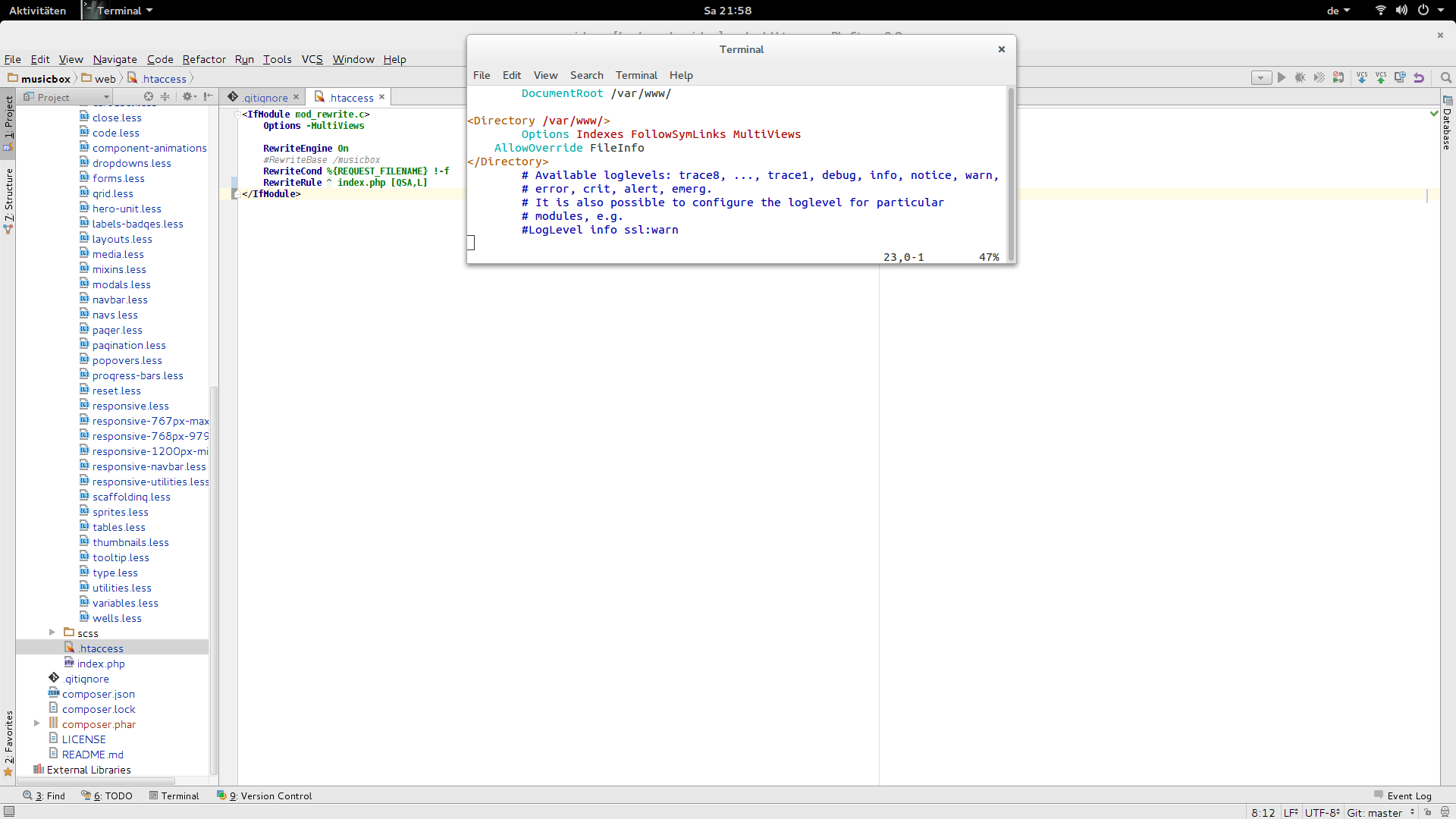
Task: Open the Find tool window button
Action: click(44, 795)
